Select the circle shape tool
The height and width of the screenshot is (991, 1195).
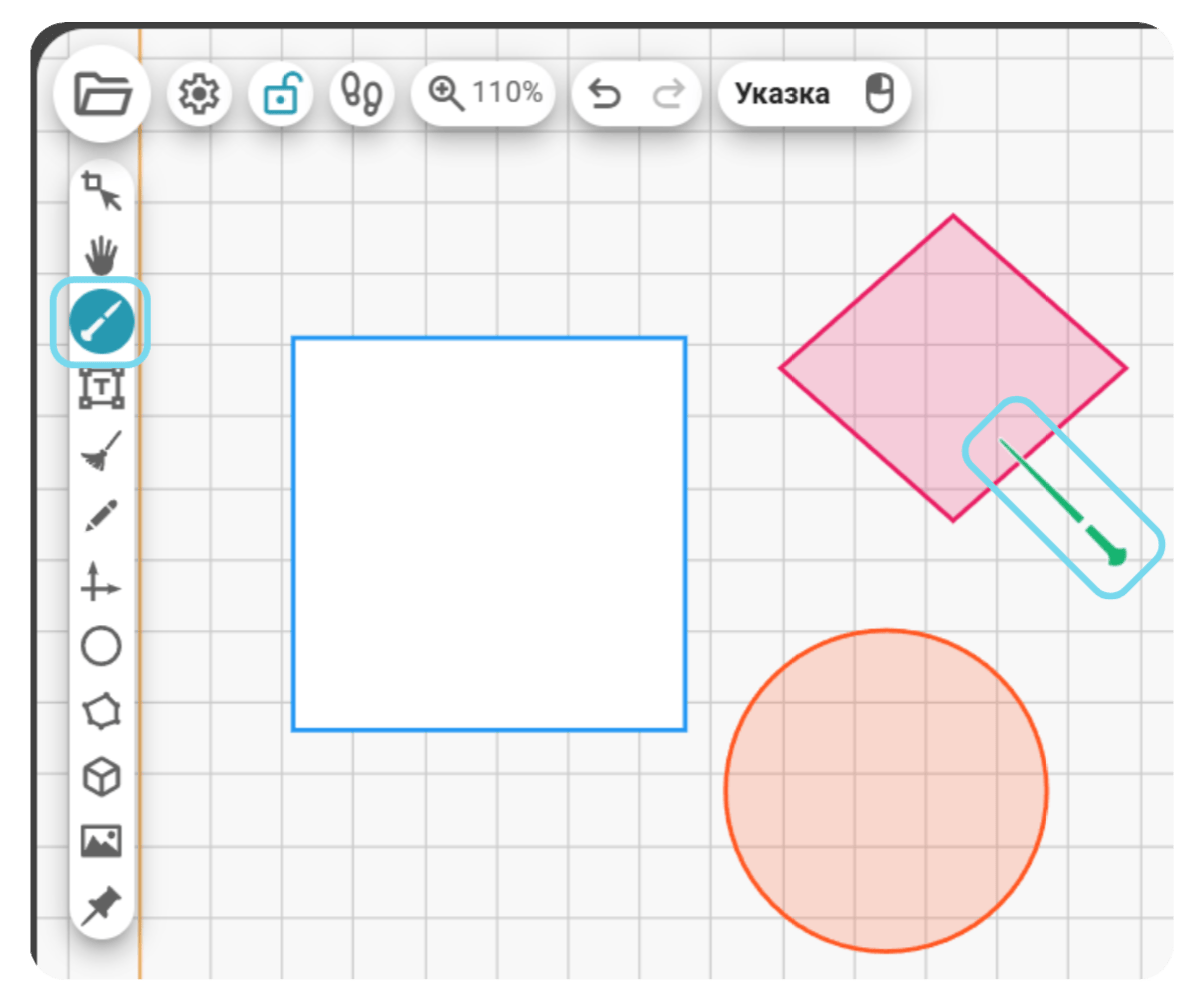tap(101, 646)
